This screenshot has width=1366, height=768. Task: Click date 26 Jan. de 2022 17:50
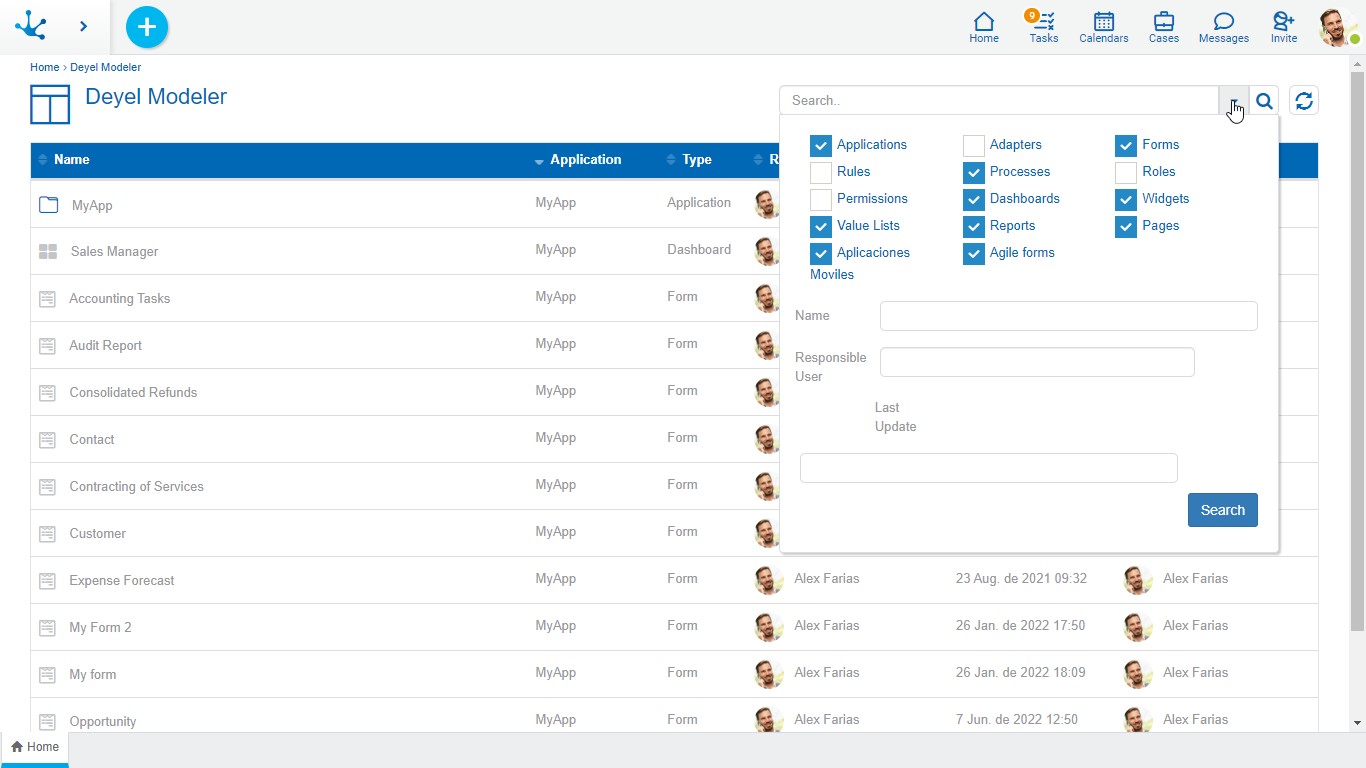(1020, 626)
